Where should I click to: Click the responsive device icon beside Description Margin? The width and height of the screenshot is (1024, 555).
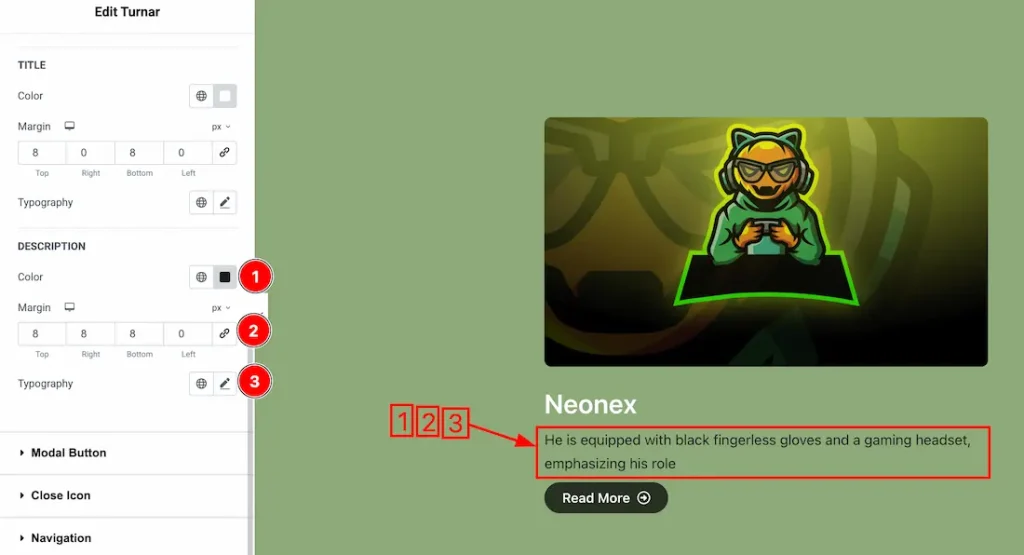click(x=69, y=307)
